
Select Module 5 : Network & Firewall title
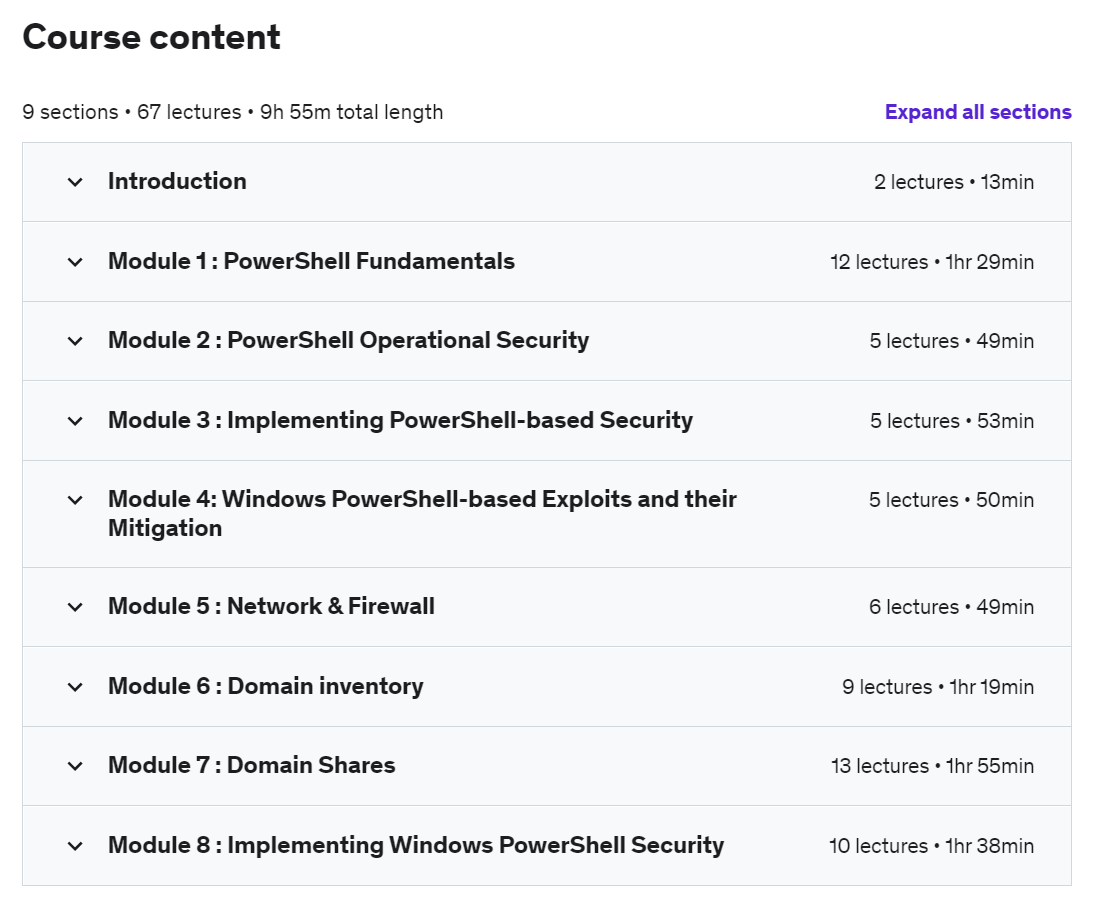coord(271,606)
